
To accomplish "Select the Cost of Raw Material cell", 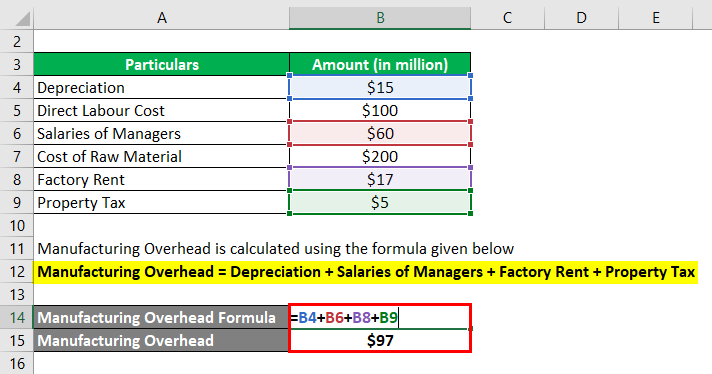I will (162, 157).
